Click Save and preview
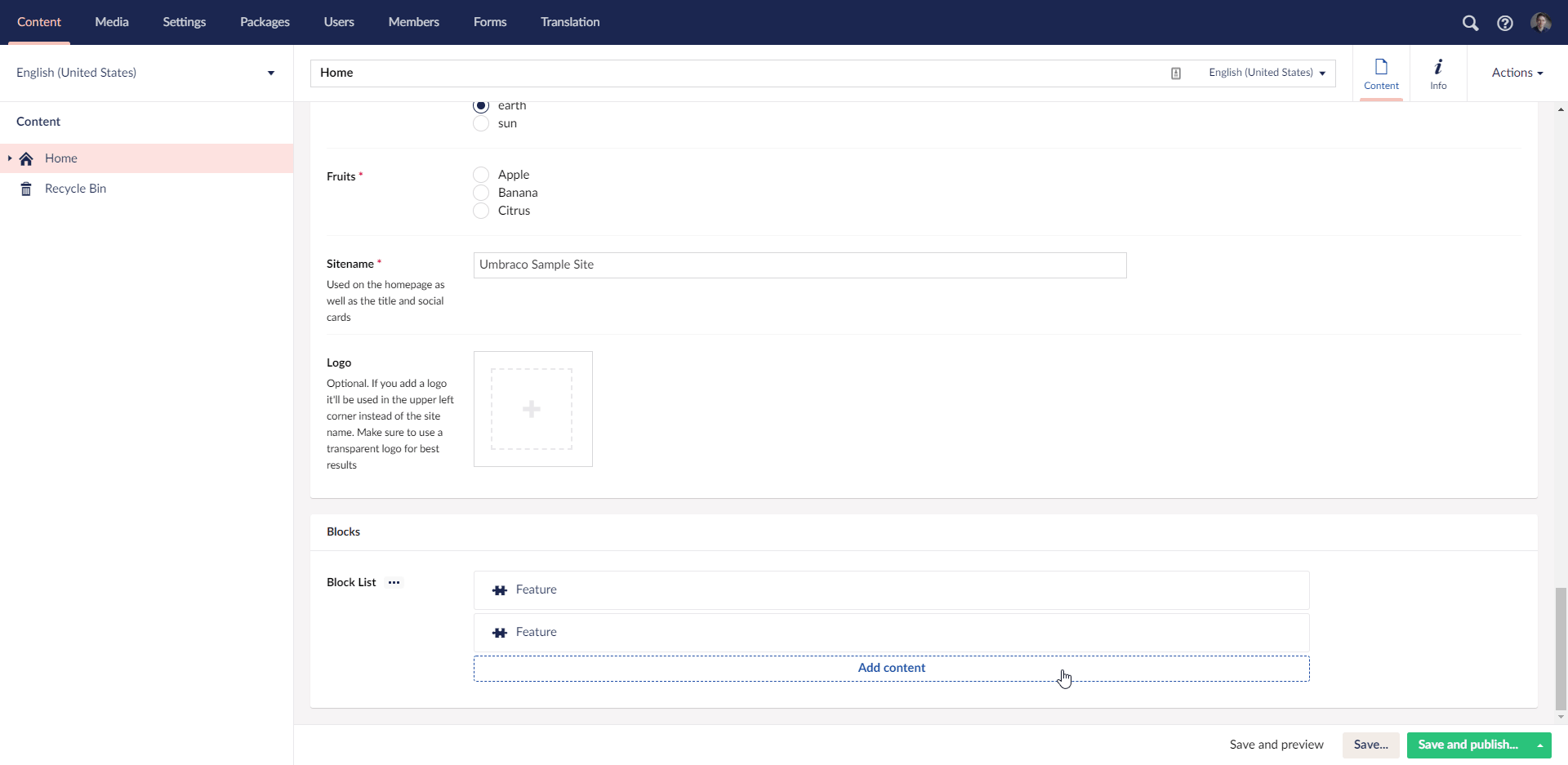 pyautogui.click(x=1276, y=745)
